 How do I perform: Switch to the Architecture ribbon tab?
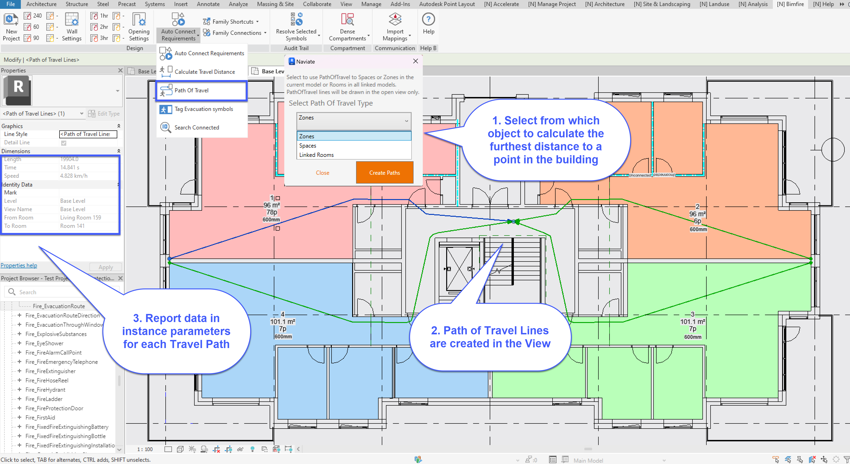[41, 4]
